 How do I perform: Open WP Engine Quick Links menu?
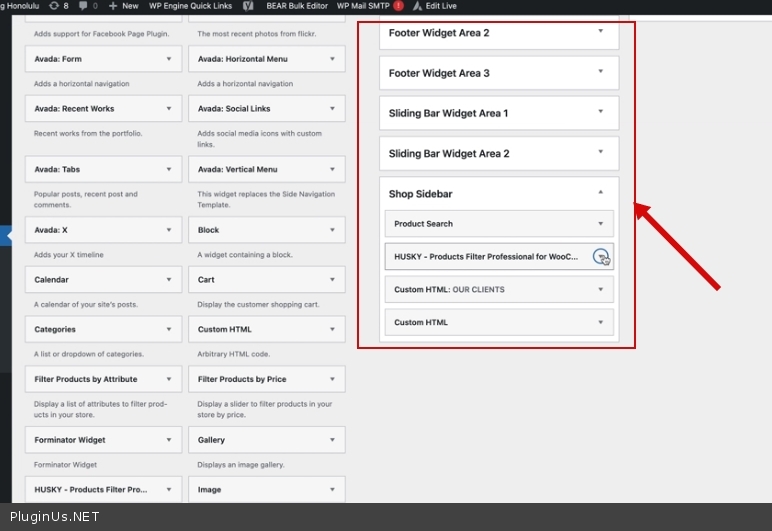(x=190, y=6)
